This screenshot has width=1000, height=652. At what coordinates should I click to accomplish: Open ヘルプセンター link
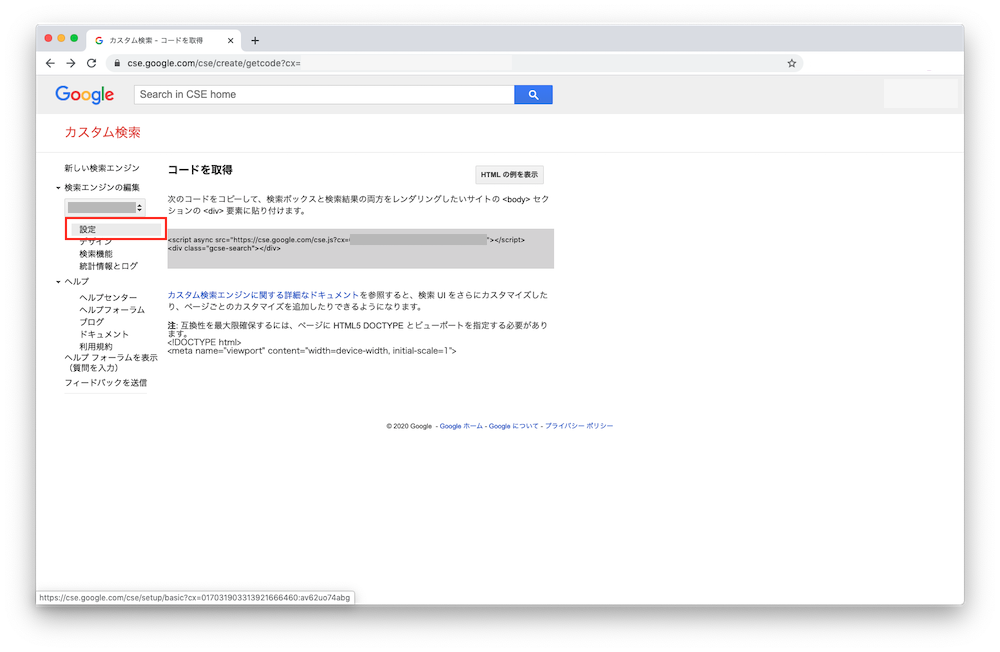tap(108, 297)
